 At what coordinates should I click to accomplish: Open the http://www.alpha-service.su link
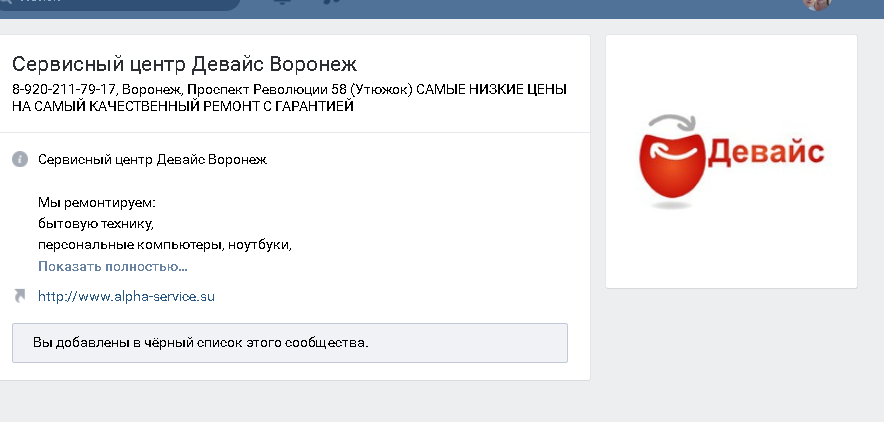(x=126, y=296)
